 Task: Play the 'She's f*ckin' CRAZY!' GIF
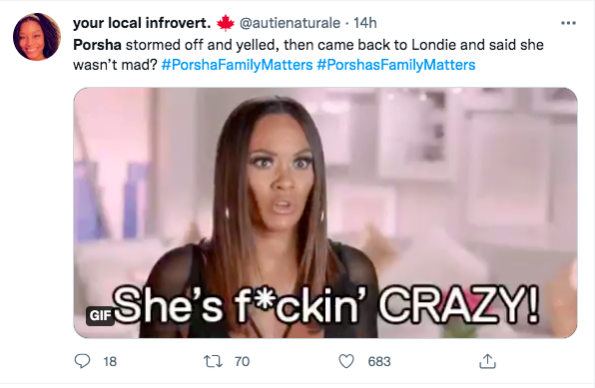point(325,213)
